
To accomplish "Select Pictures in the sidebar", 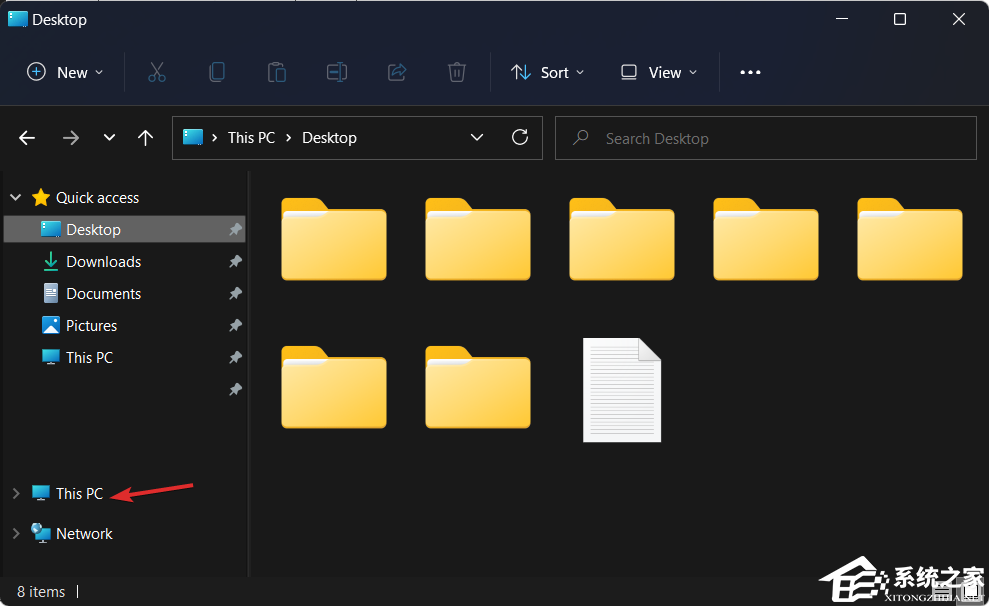I will pyautogui.click(x=91, y=325).
